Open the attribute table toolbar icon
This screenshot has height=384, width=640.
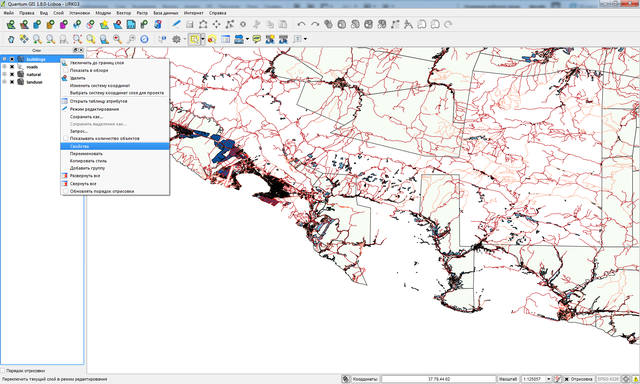point(226,39)
